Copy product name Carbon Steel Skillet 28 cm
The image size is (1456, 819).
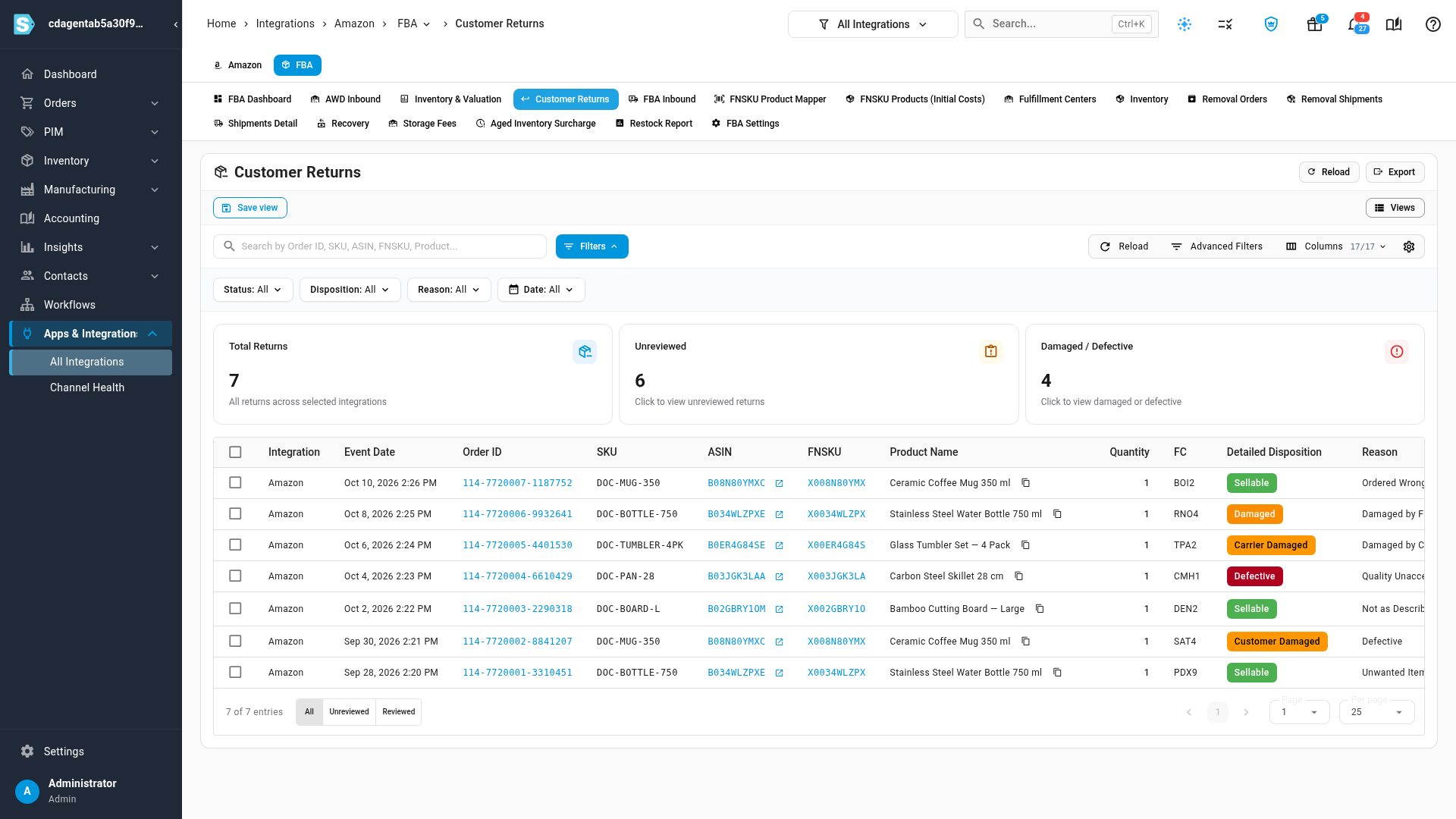pos(1018,576)
